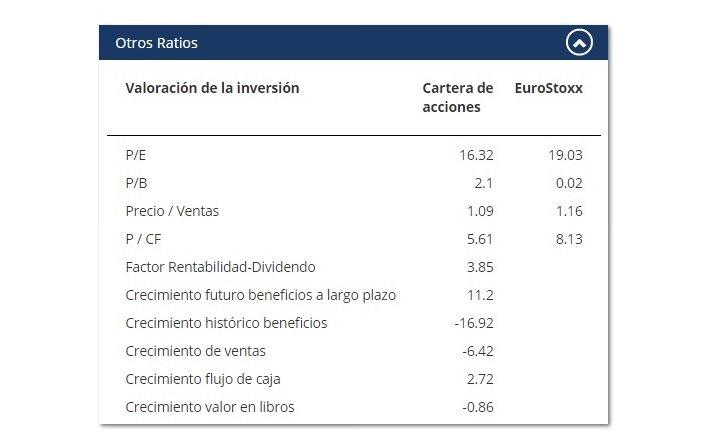Viewport: 721px width, 440px height.
Task: Click the EuroStoxx P/E value 19.03
Action: [x=565, y=155]
